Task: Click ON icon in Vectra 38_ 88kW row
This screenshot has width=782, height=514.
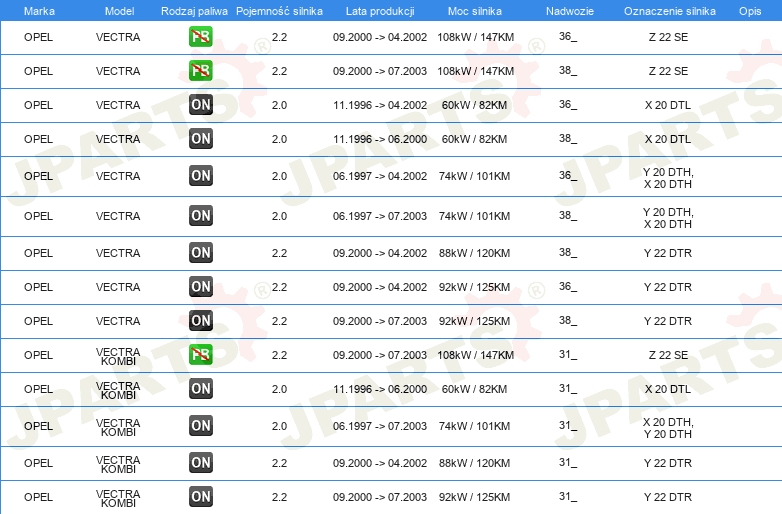Action: tap(200, 252)
